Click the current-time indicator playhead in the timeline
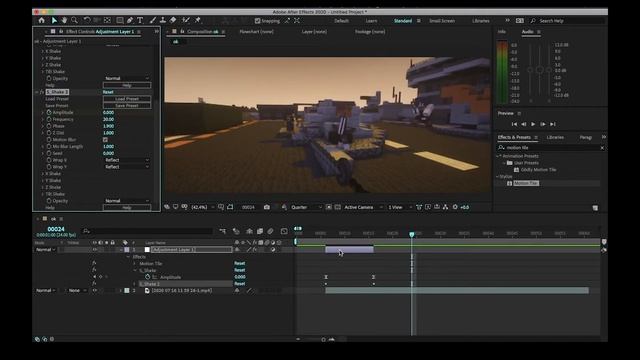The height and width of the screenshot is (360, 640). pyautogui.click(x=412, y=234)
